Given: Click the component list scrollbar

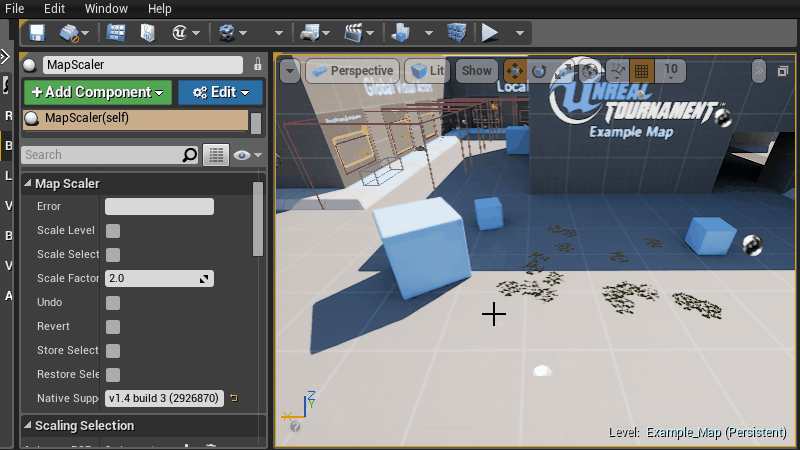Looking at the screenshot, I should (256, 123).
